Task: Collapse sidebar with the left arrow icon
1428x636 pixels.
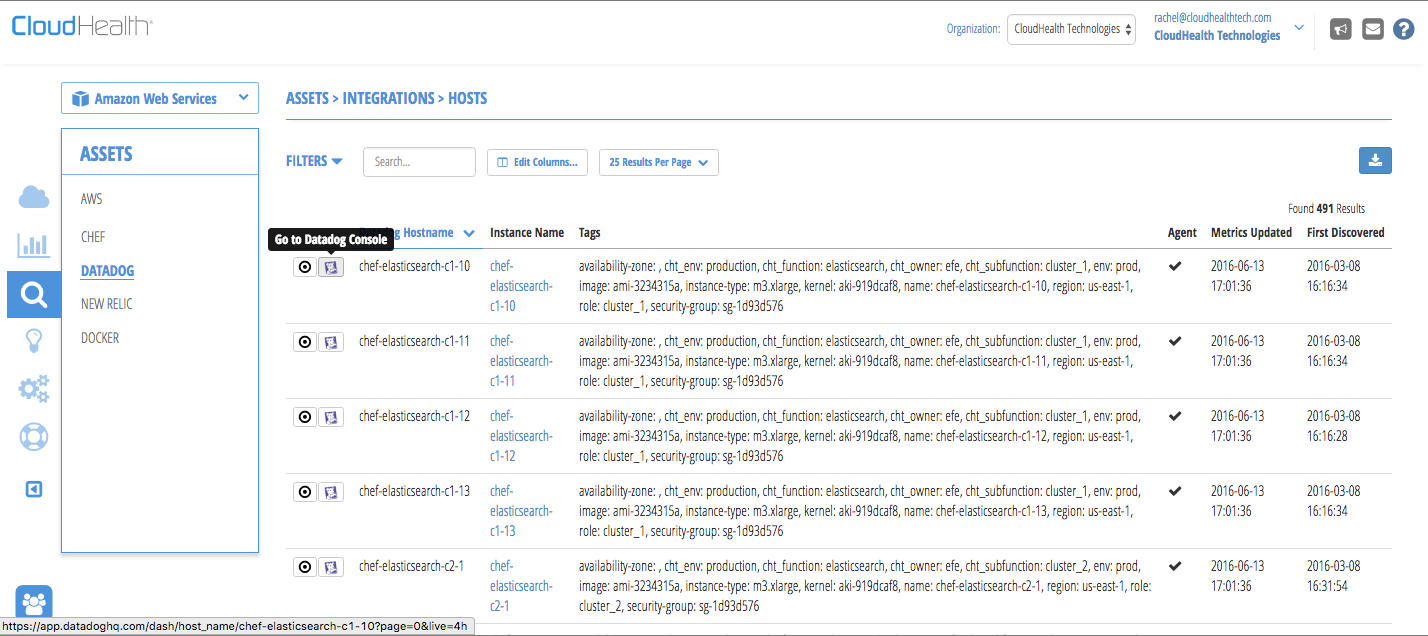Action: pos(34,489)
